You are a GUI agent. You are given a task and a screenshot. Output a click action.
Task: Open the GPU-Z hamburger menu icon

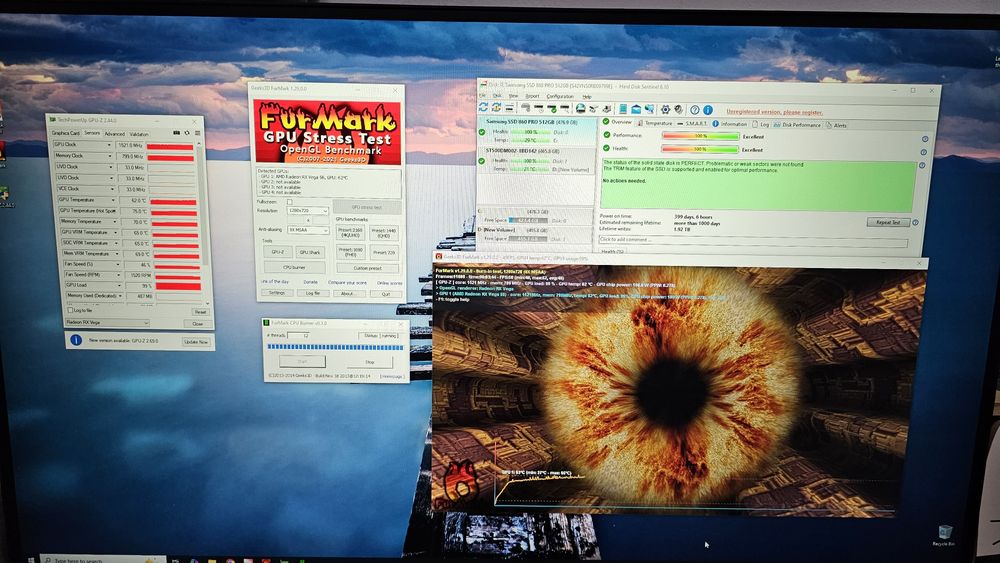tap(197, 133)
